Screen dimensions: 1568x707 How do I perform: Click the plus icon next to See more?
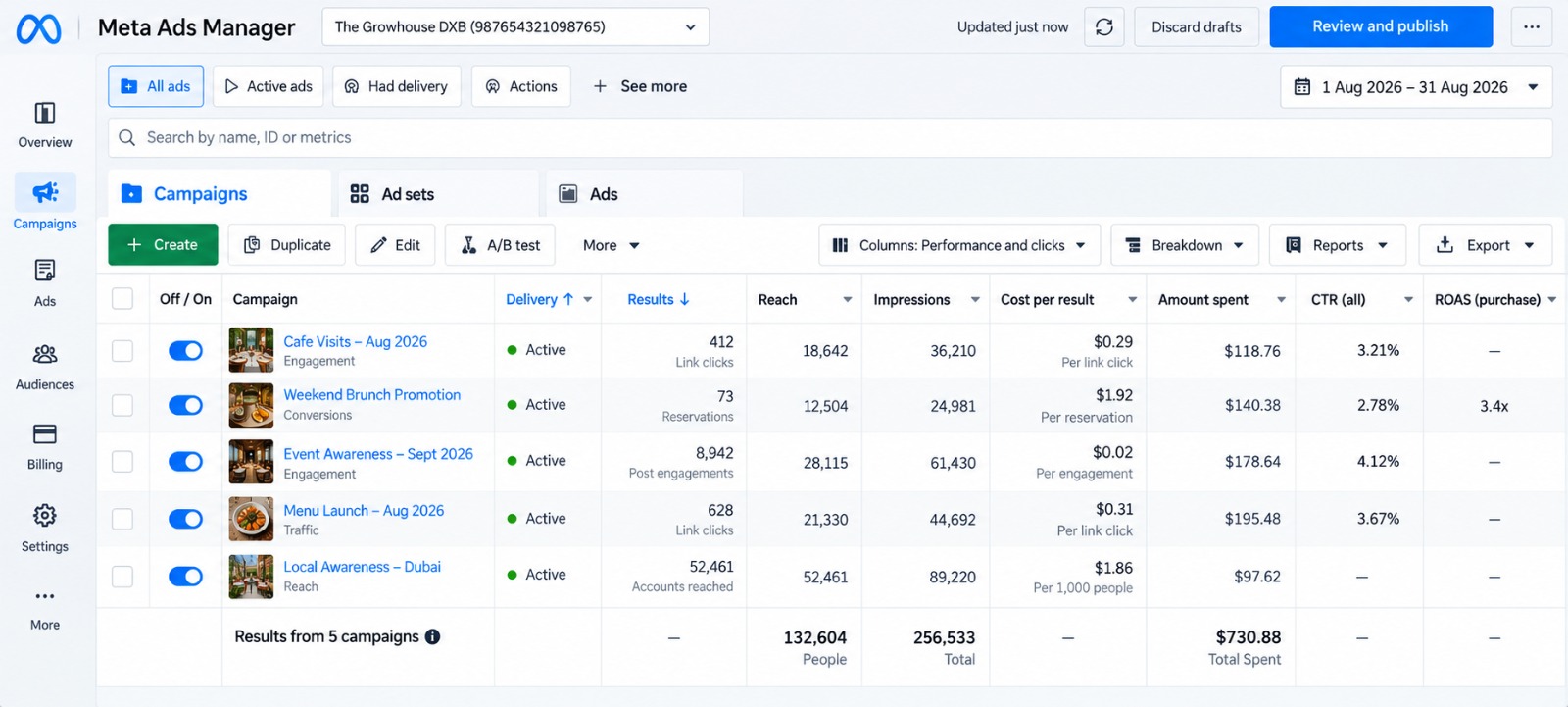point(600,86)
